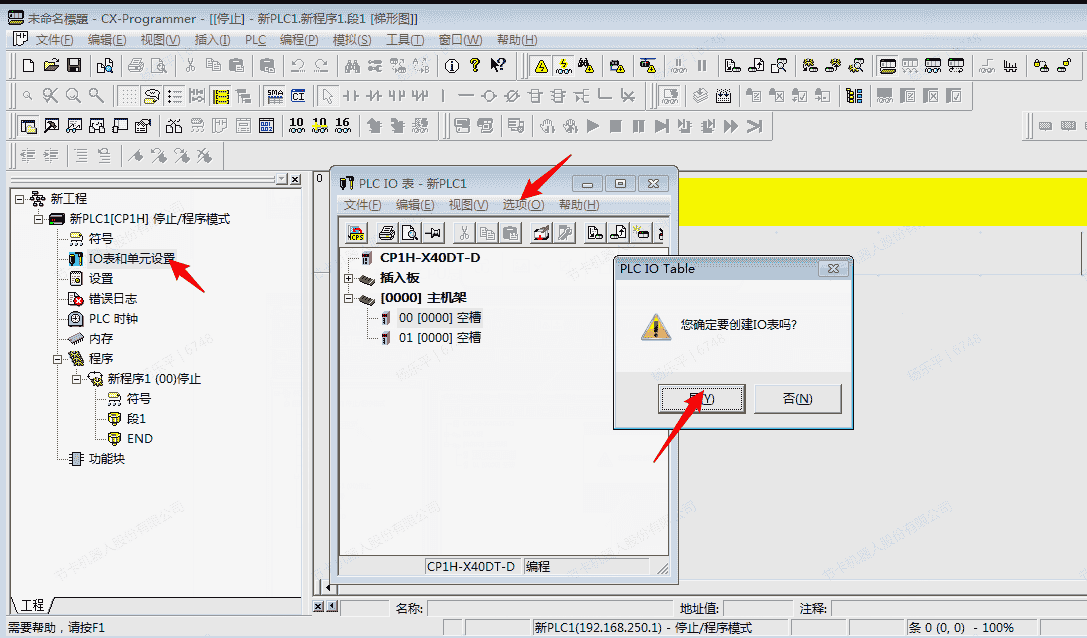Click the CPS icon in IO table

[356, 233]
